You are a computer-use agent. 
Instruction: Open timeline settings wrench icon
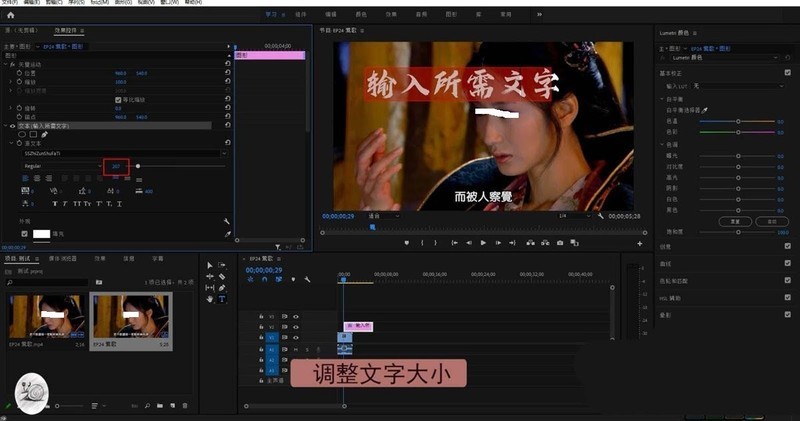coord(307,279)
